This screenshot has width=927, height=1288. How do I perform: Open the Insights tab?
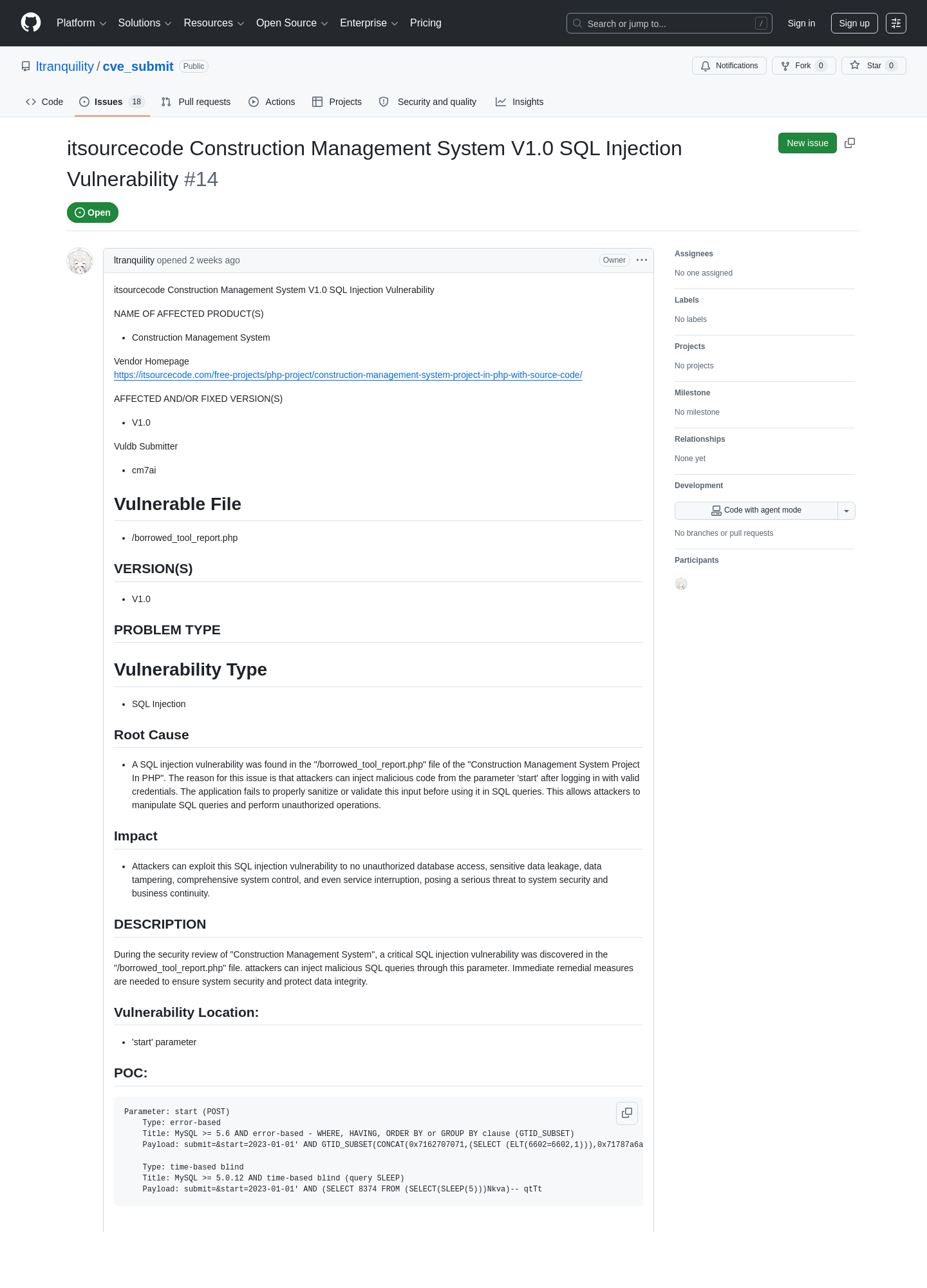coord(520,102)
